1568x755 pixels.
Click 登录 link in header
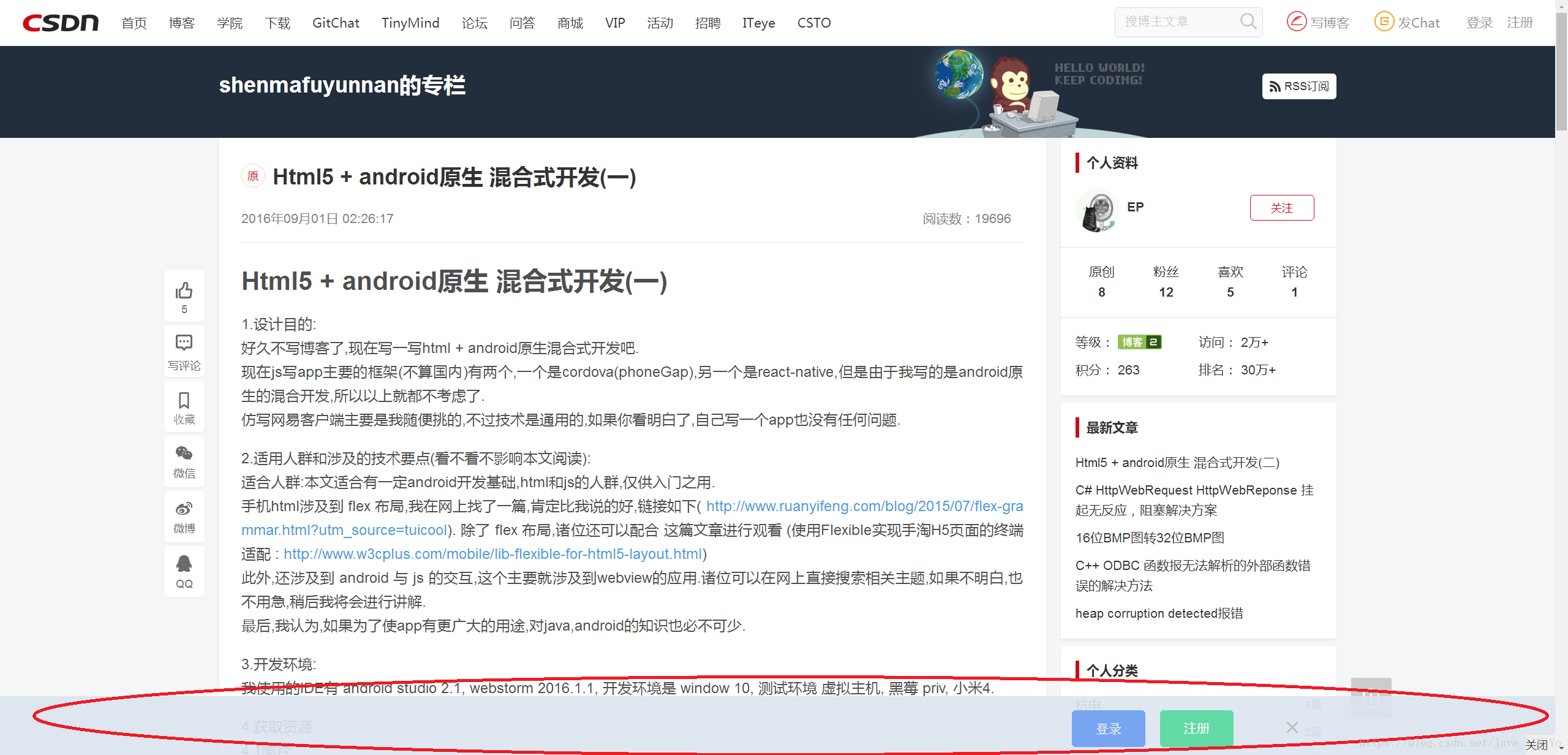point(1479,23)
